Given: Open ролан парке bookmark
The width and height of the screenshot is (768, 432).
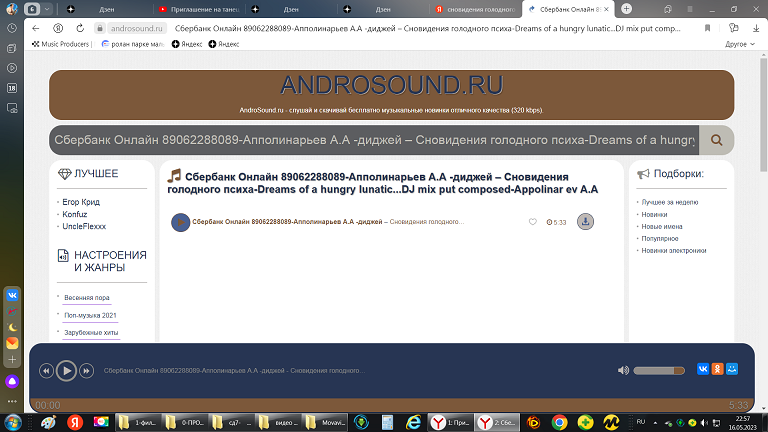Looking at the screenshot, I should tap(132, 44).
